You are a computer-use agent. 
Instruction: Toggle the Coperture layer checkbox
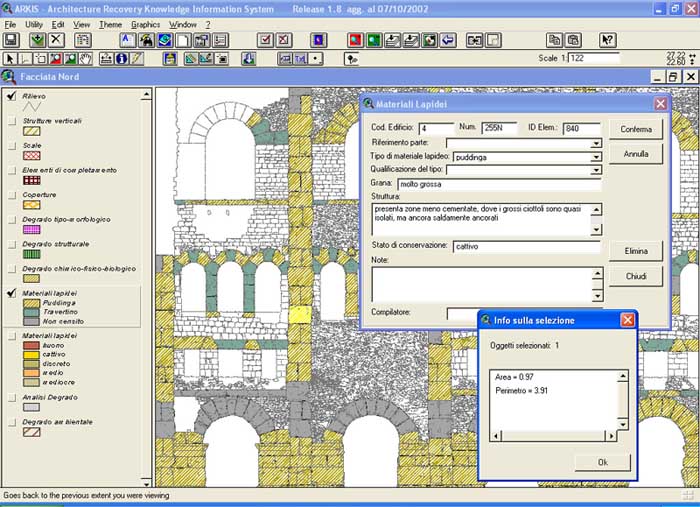click(11, 195)
